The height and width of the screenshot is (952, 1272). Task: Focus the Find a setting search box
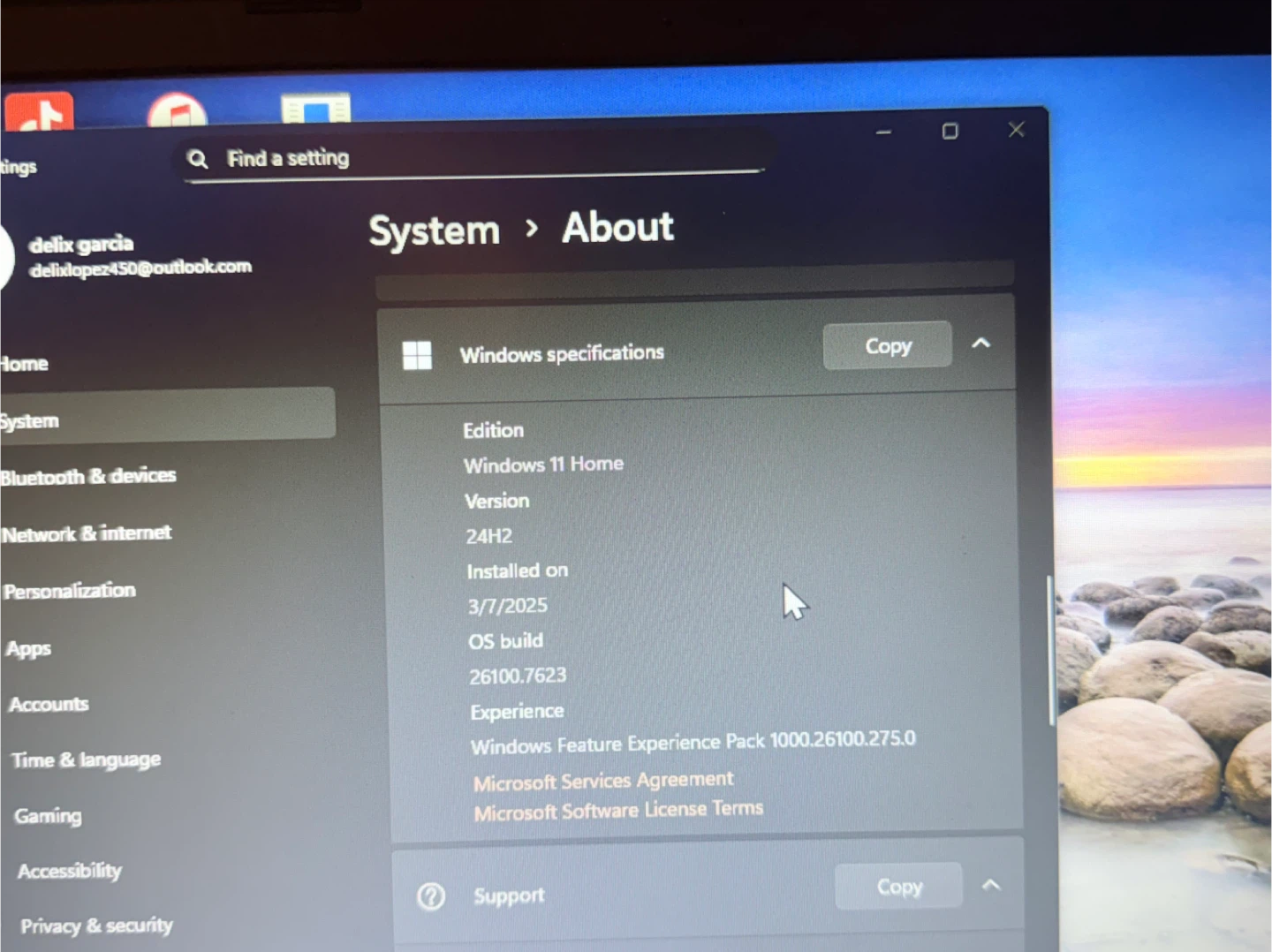475,157
